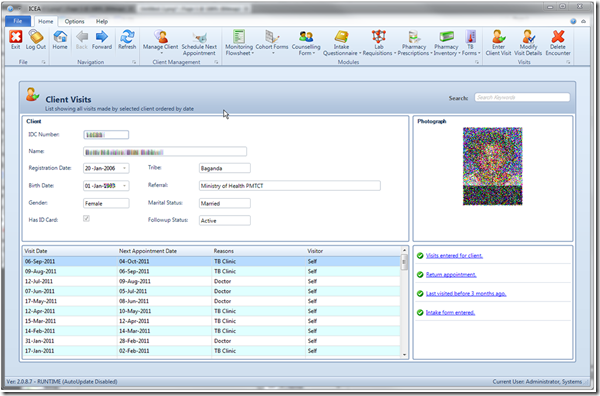600x396 pixels.
Task: Sort by the Reasons column header
Action: pos(258,251)
